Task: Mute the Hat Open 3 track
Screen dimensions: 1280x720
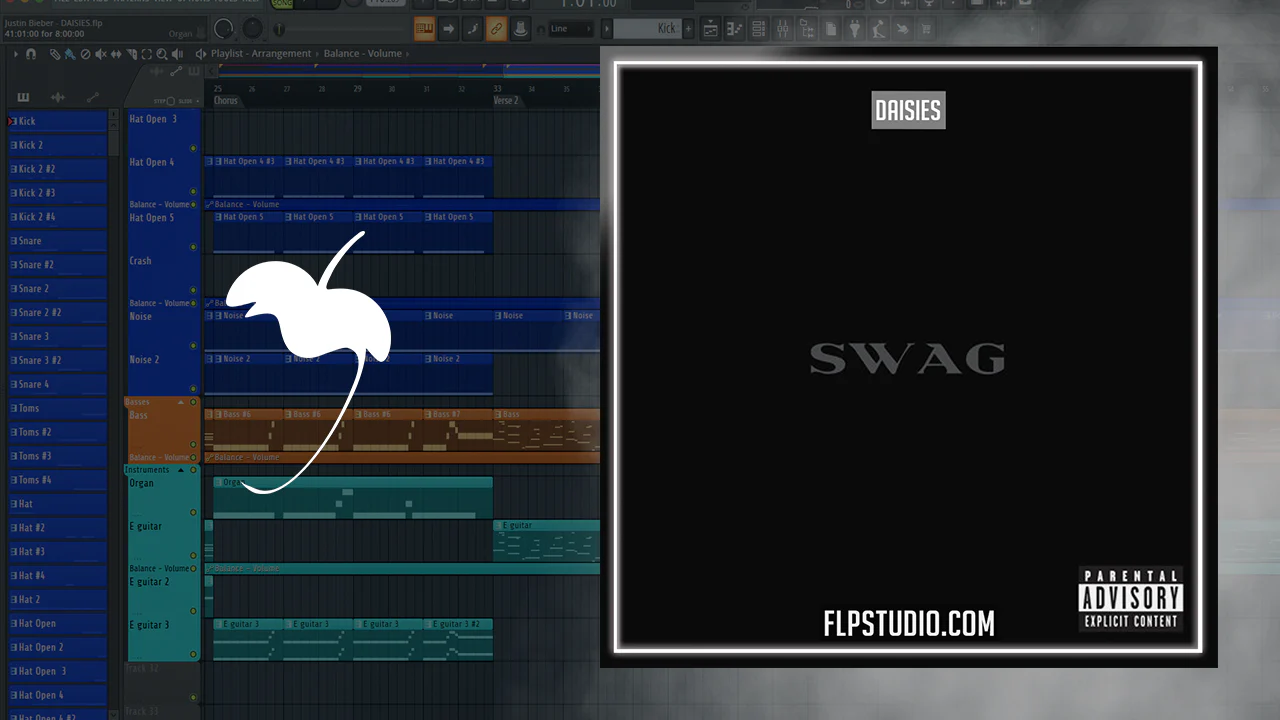Action: point(193,149)
